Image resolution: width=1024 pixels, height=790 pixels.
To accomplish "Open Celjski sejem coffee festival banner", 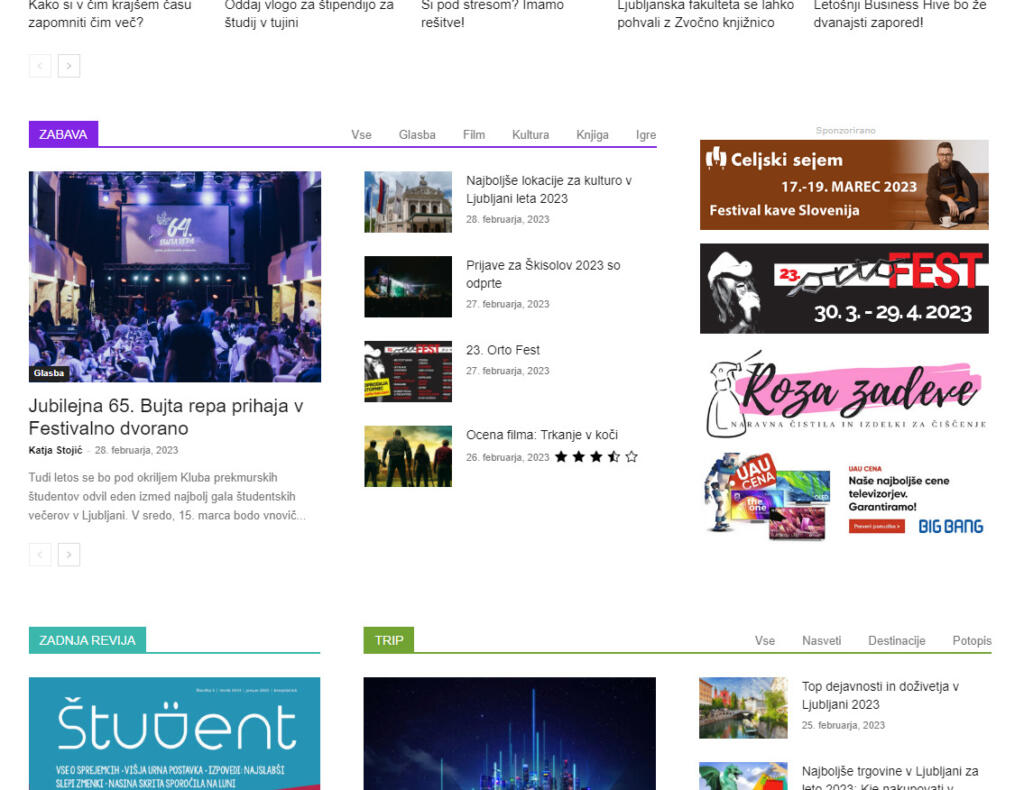I will pos(844,185).
